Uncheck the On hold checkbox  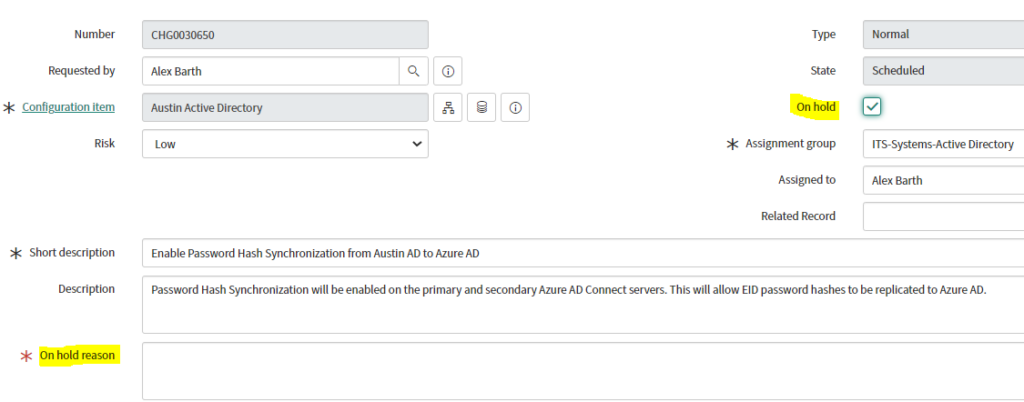point(873,107)
